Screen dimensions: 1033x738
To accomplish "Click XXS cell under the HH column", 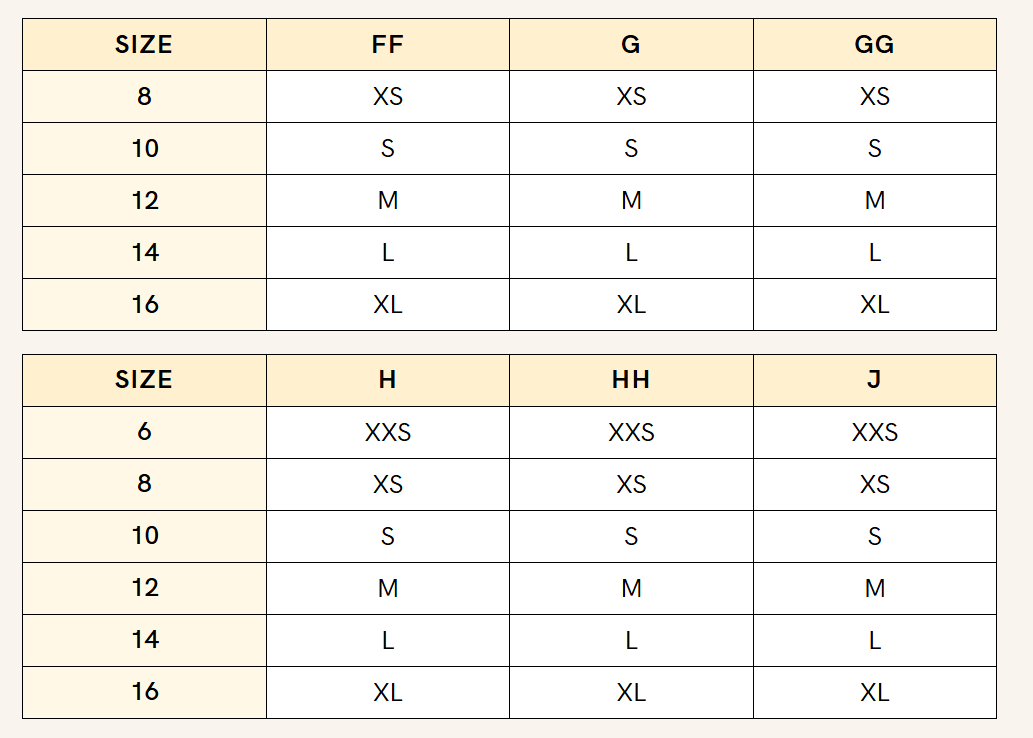I will coord(631,432).
